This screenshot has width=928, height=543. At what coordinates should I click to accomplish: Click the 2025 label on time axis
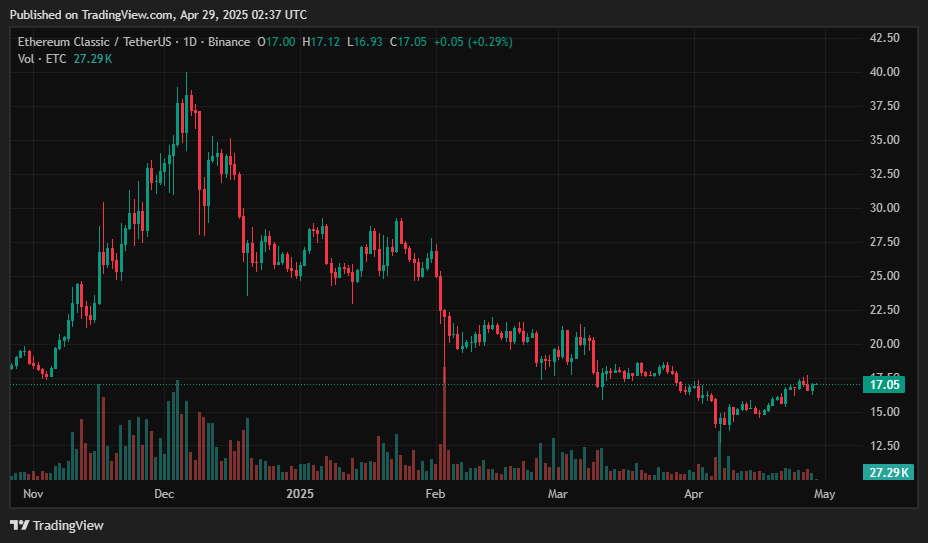click(x=300, y=494)
